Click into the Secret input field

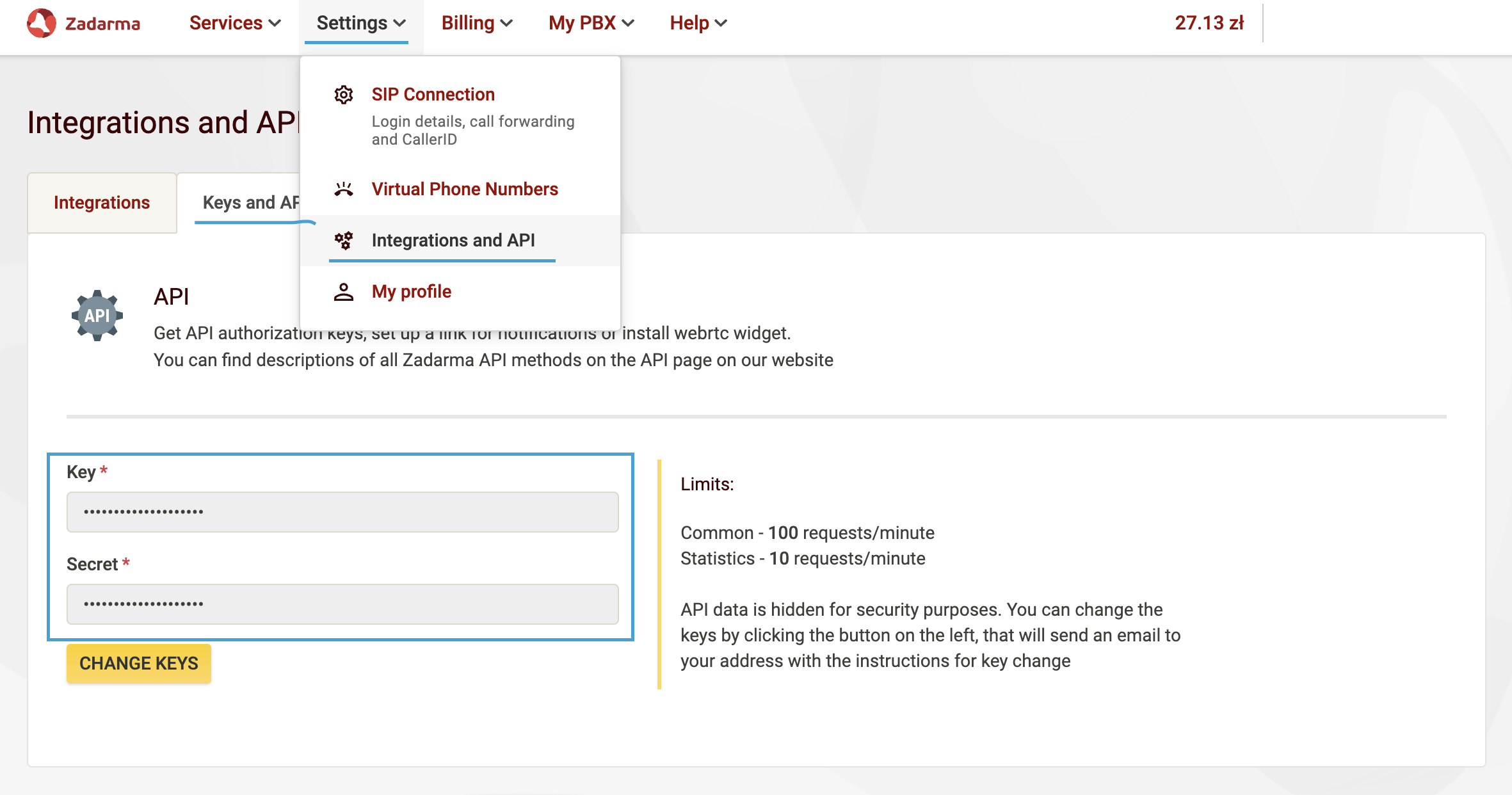pos(342,604)
